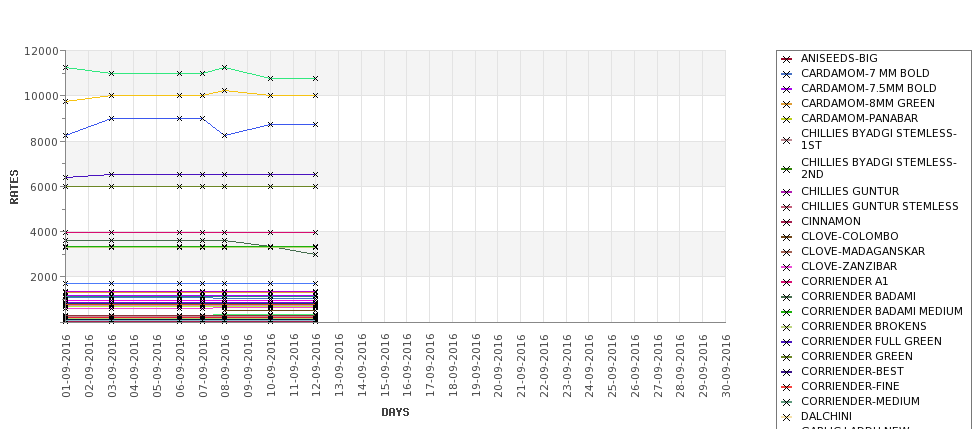The image size is (975, 429).
Task: Click the 6000 tick label
Action: point(45,187)
